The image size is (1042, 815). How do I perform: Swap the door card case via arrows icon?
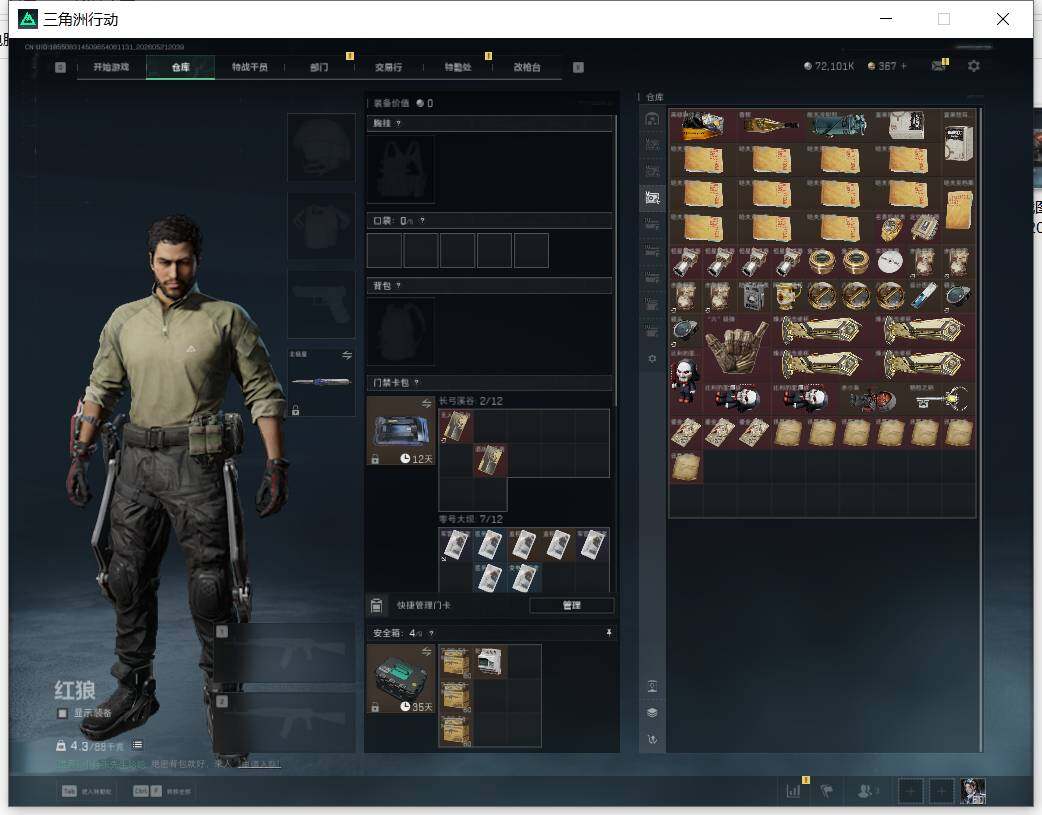click(427, 404)
